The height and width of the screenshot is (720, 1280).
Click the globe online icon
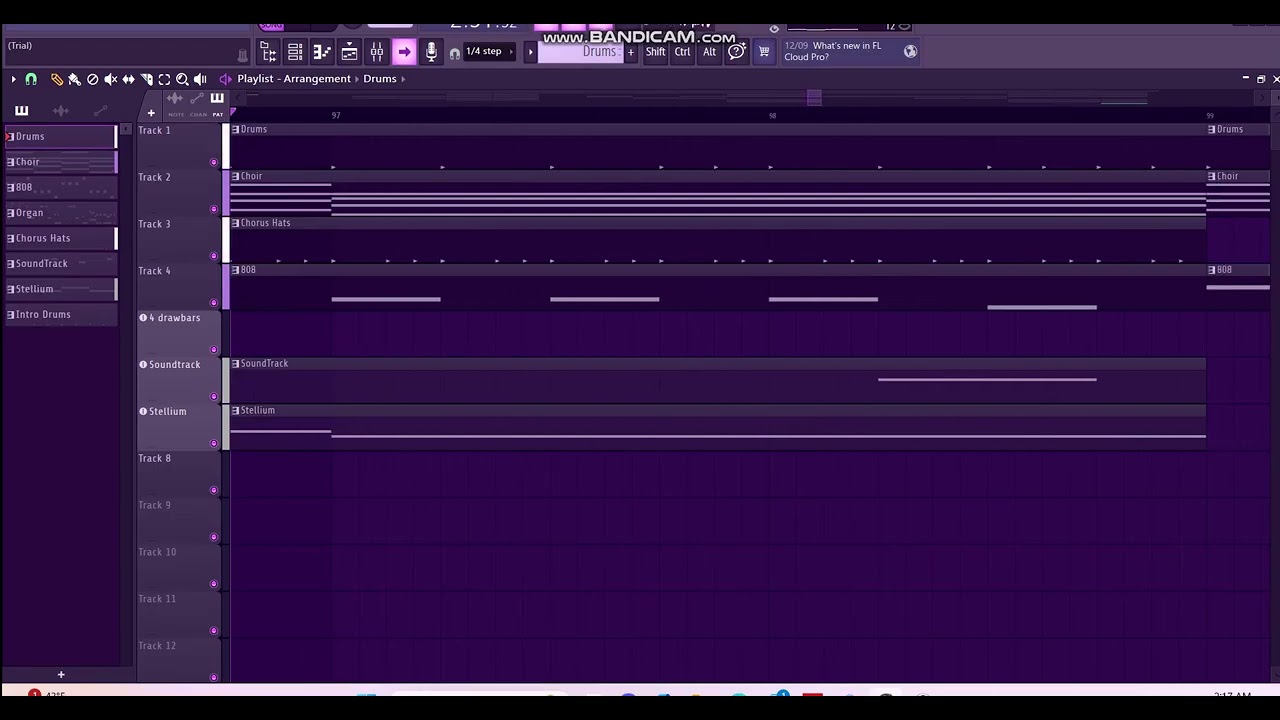click(x=910, y=51)
